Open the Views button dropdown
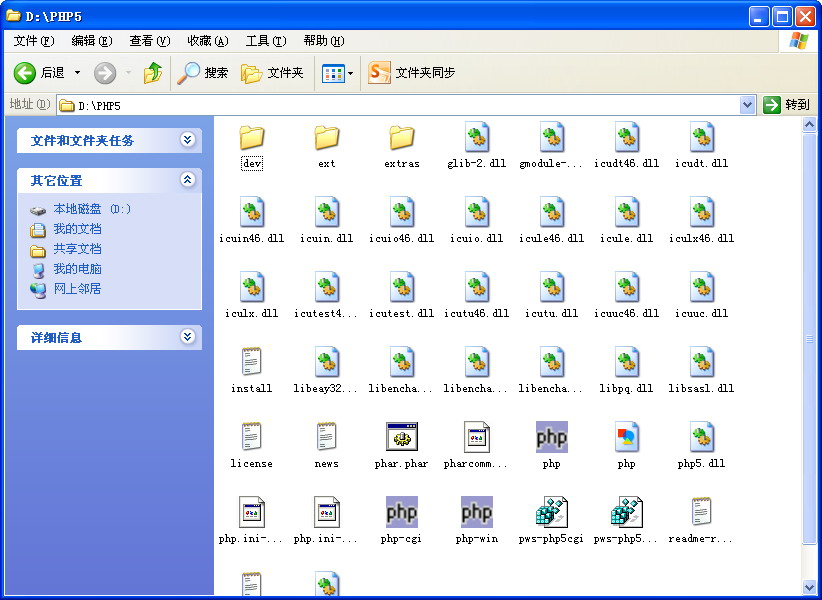822x600 pixels. pyautogui.click(x=350, y=73)
